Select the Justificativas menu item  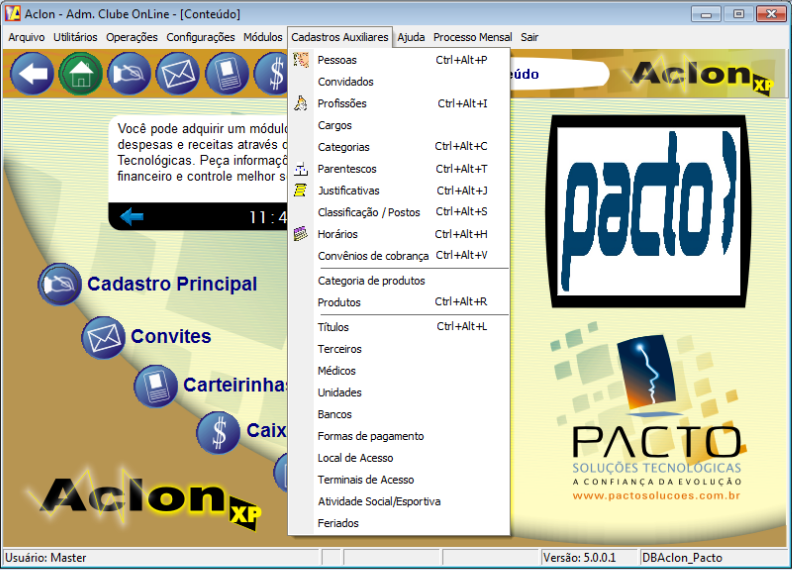(x=348, y=191)
